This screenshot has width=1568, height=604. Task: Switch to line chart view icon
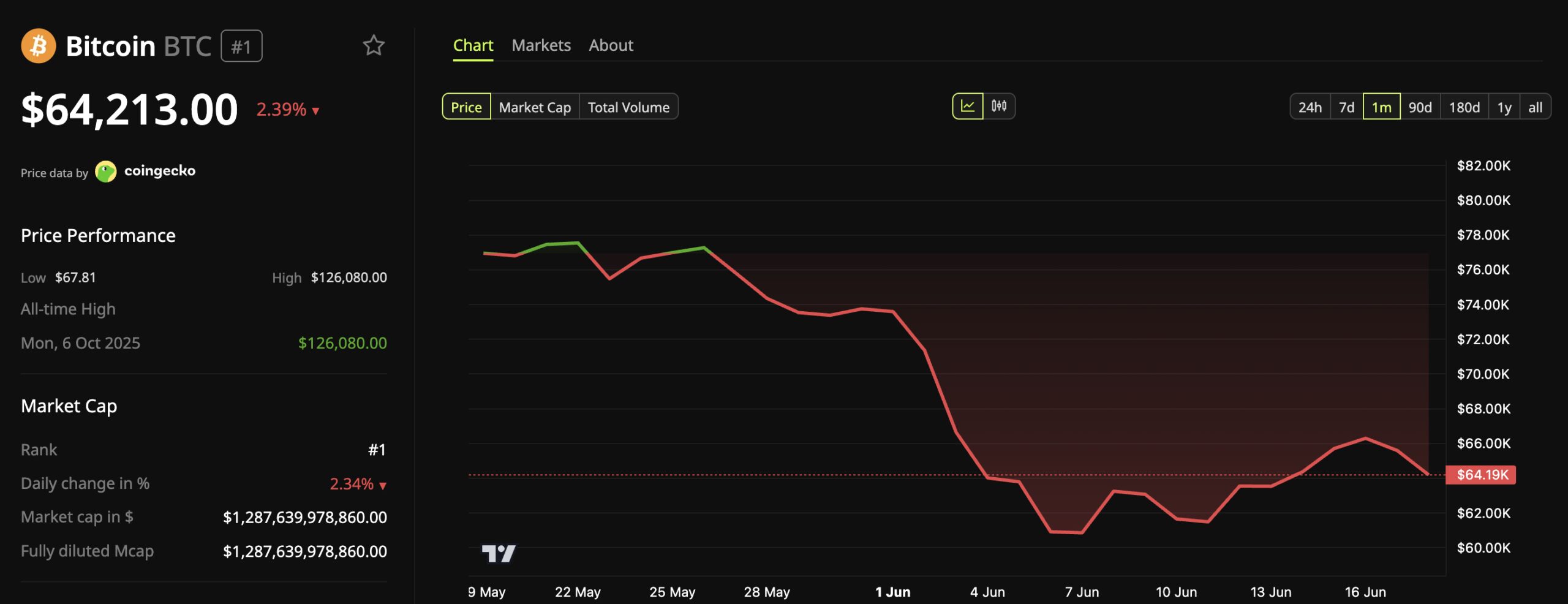tap(968, 107)
